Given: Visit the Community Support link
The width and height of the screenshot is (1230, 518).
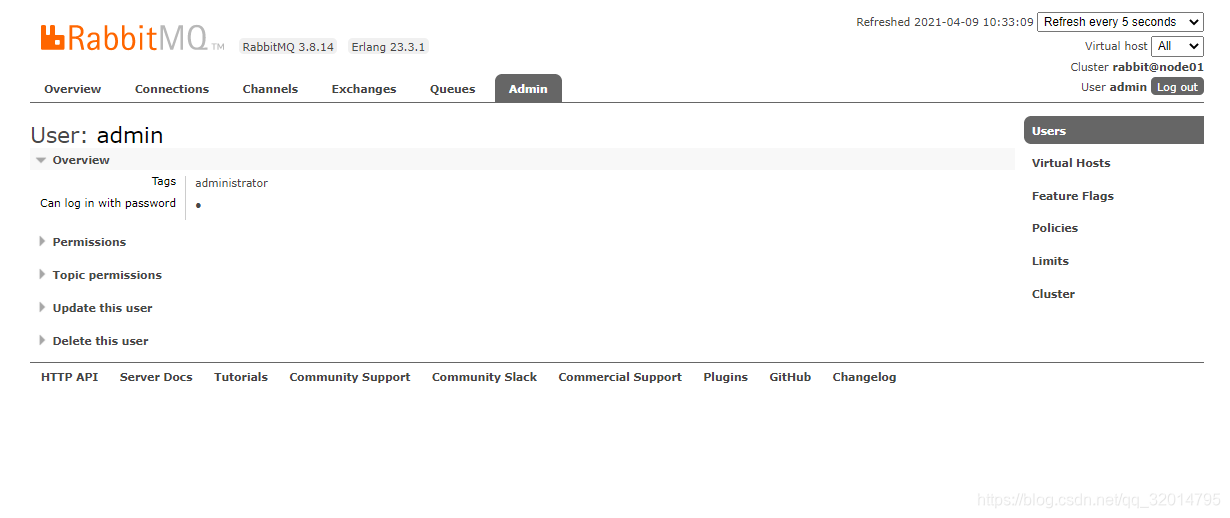Looking at the screenshot, I should [x=350, y=377].
